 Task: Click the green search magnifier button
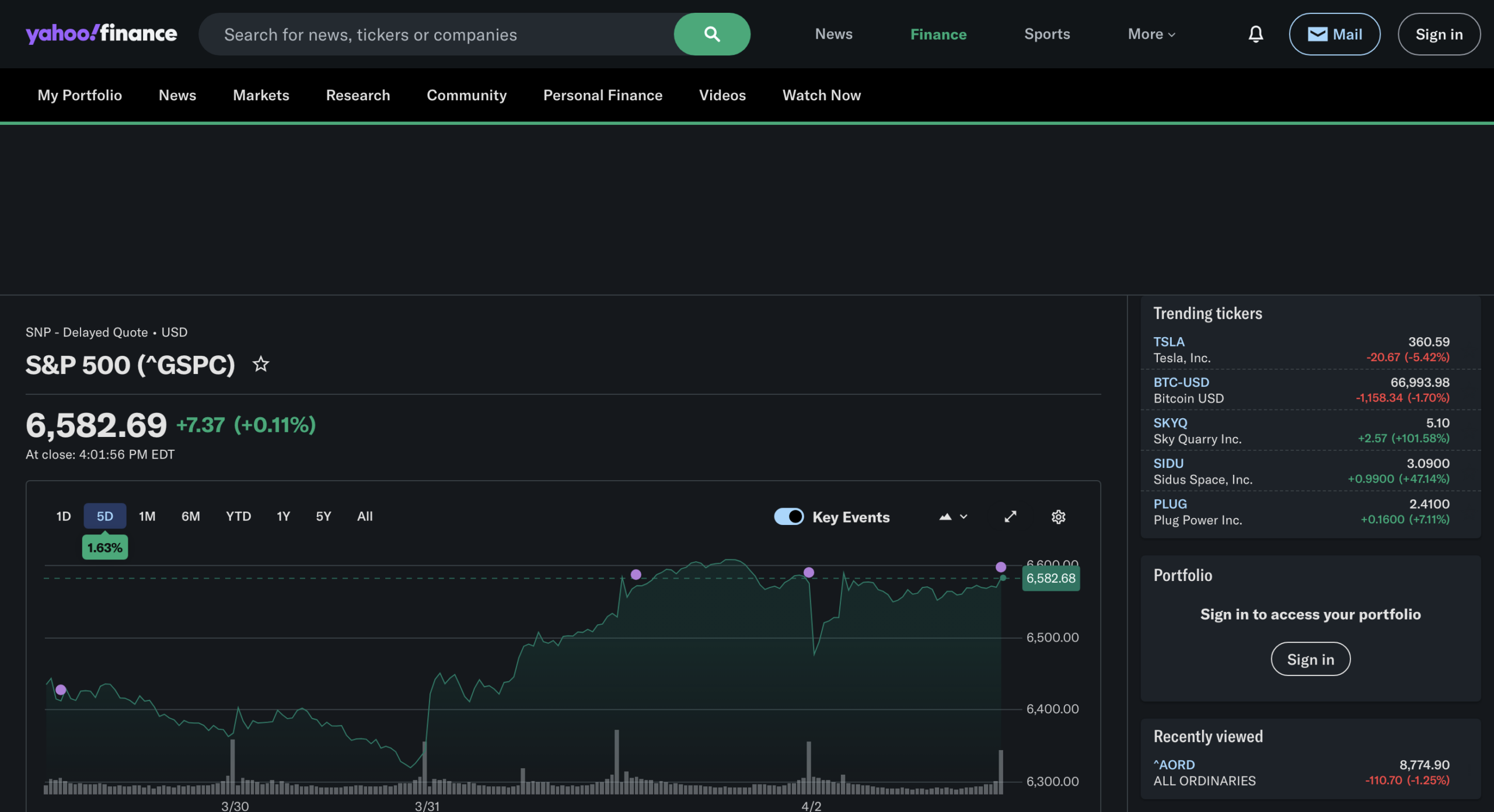click(x=711, y=34)
